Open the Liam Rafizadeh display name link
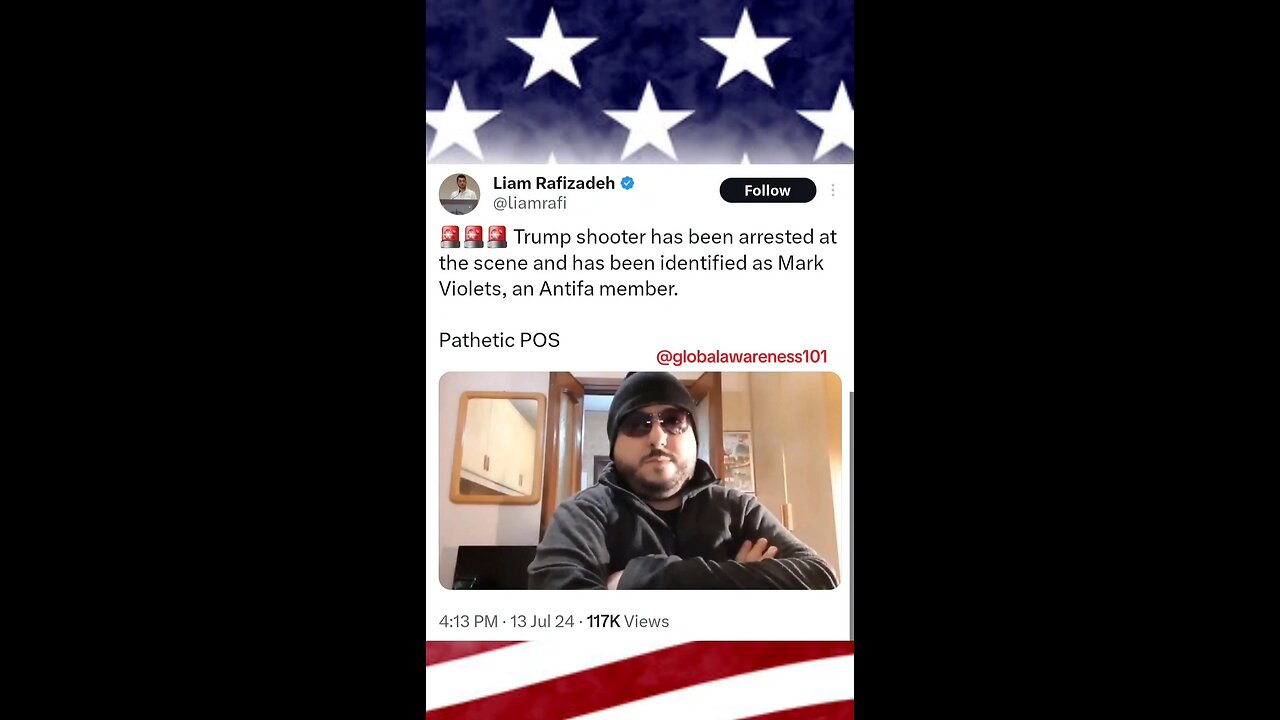The height and width of the screenshot is (720, 1280). pyautogui.click(x=554, y=183)
